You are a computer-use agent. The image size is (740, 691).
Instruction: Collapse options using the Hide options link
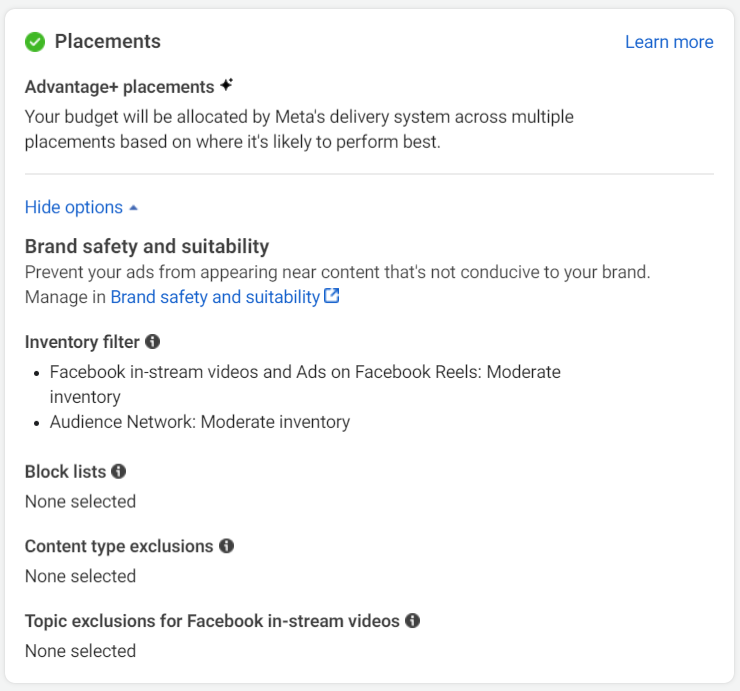click(74, 207)
